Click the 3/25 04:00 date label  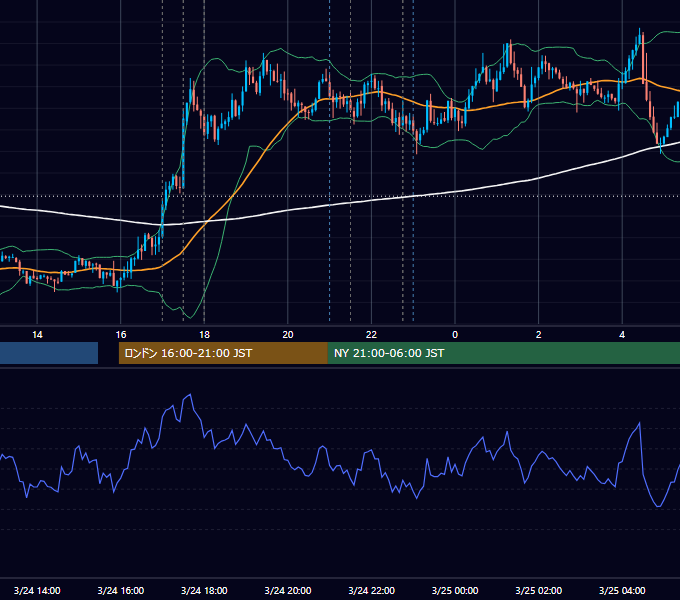pyautogui.click(x=622, y=590)
